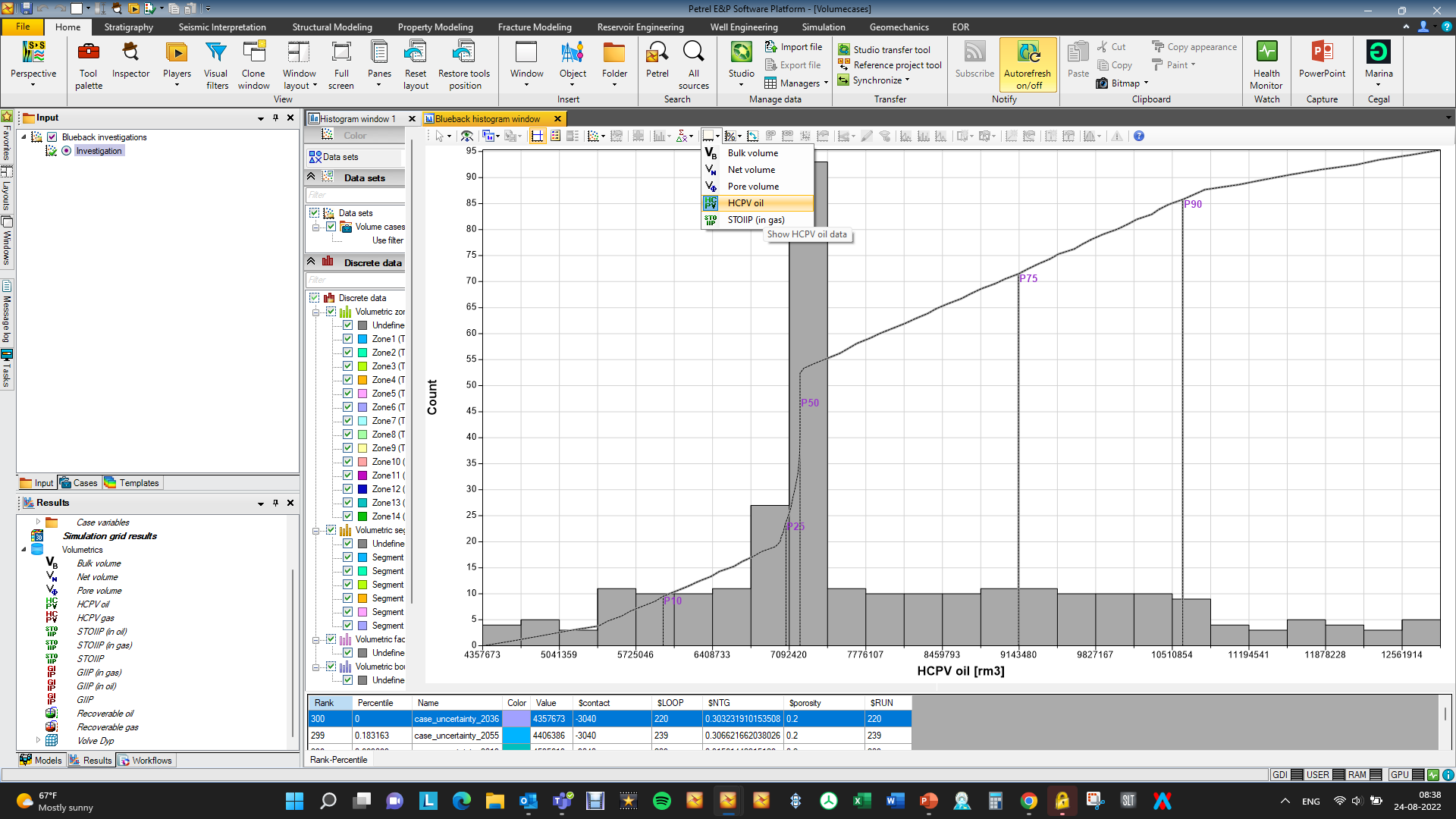
Task: Toggle the Volume cases checkbox
Action: point(331,227)
